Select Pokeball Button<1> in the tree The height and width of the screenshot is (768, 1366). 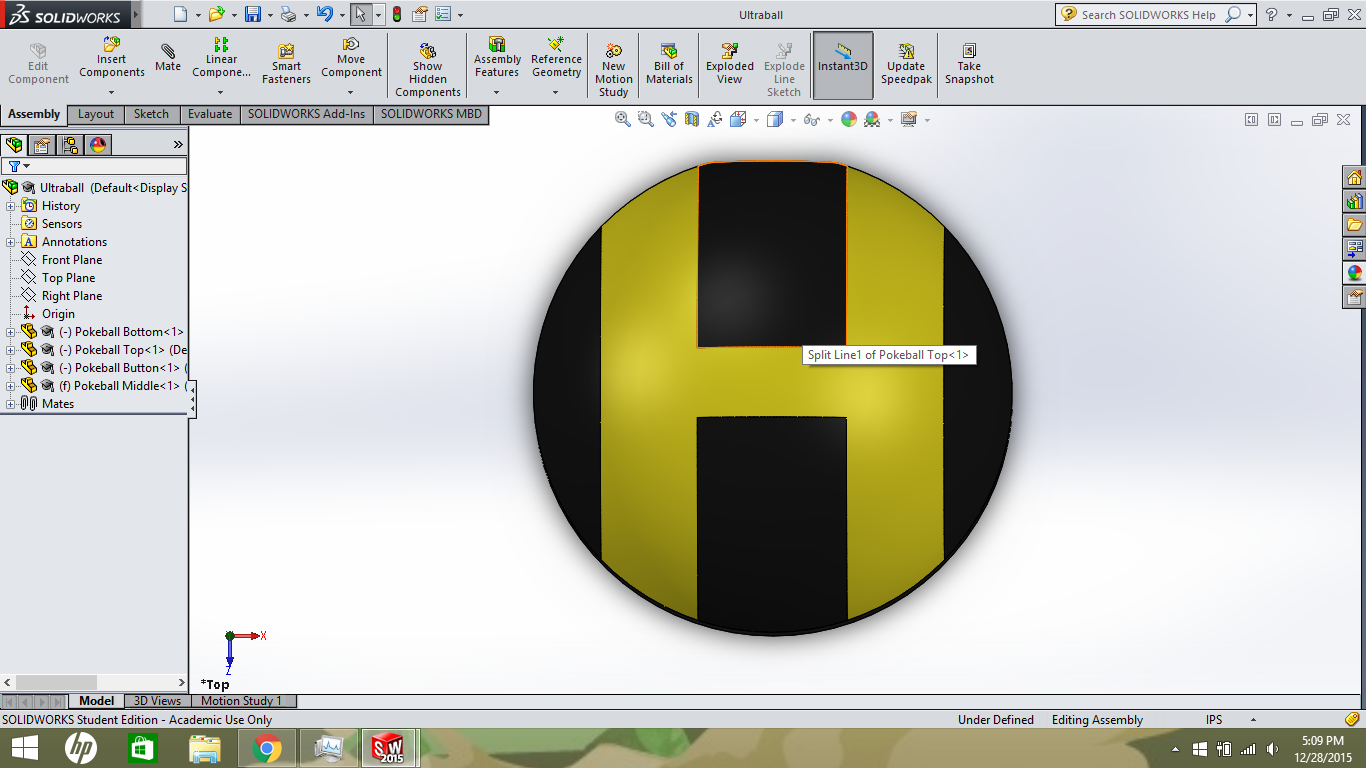coord(122,368)
